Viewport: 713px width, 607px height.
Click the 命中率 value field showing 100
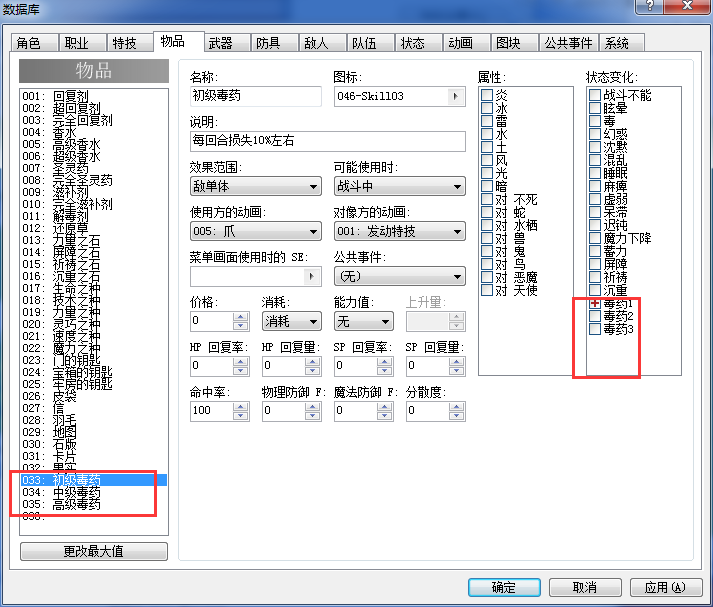tap(211, 411)
